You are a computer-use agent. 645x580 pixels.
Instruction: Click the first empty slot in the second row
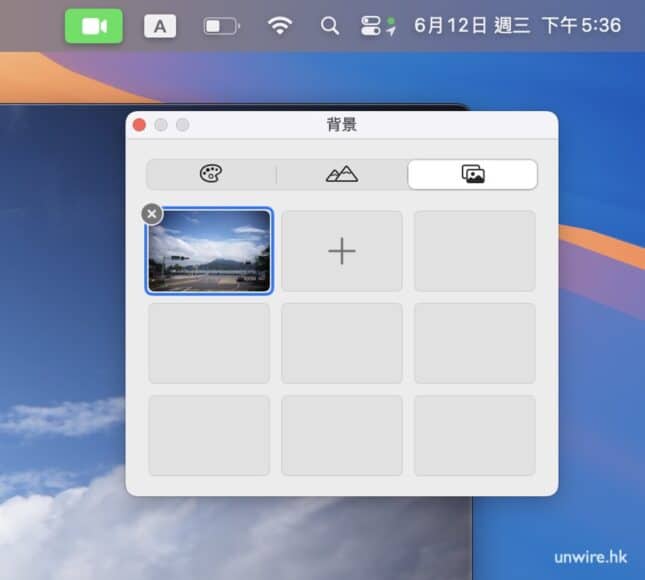click(x=209, y=343)
